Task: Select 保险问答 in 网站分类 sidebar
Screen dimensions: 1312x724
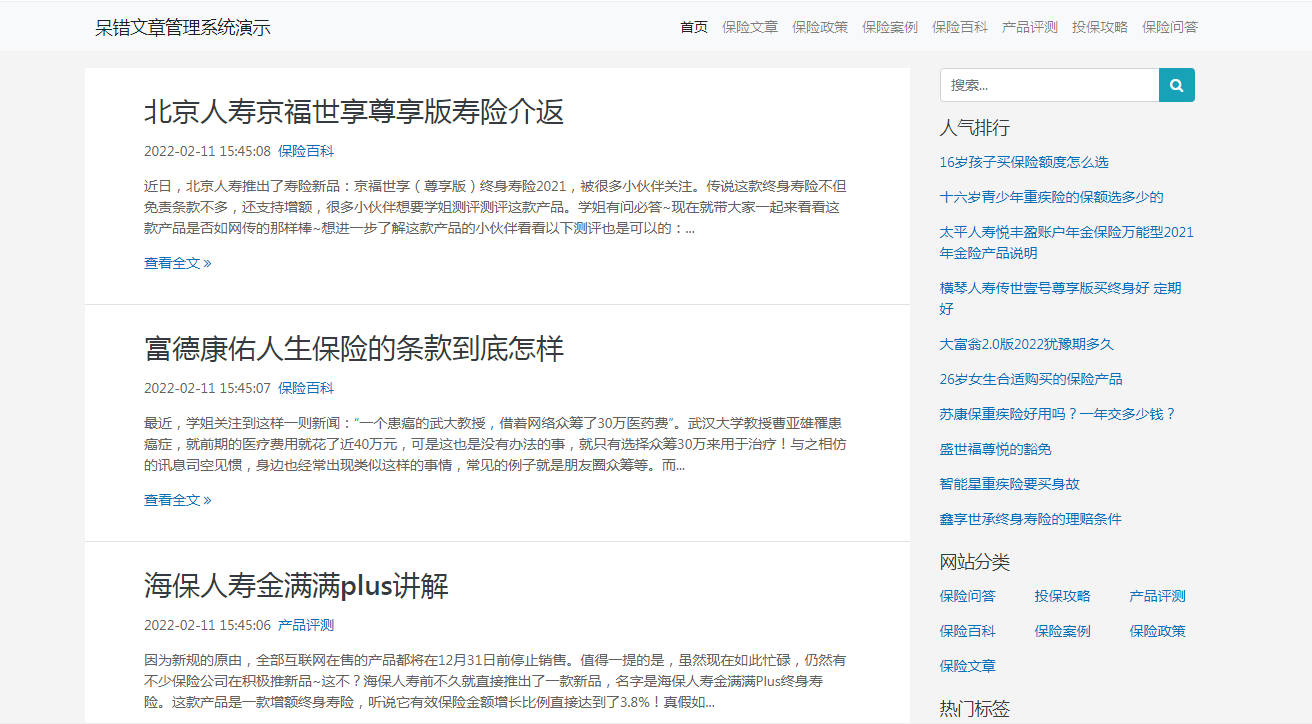Action: (x=968, y=596)
